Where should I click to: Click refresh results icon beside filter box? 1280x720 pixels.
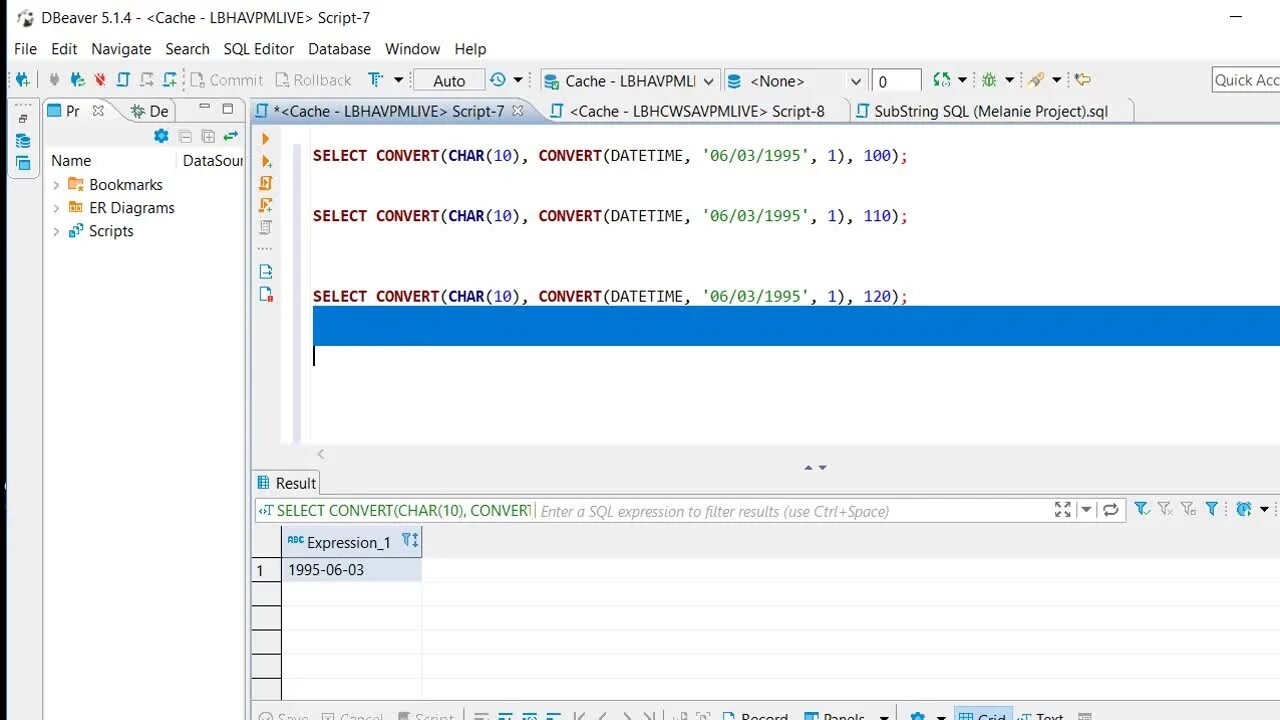coord(1110,510)
